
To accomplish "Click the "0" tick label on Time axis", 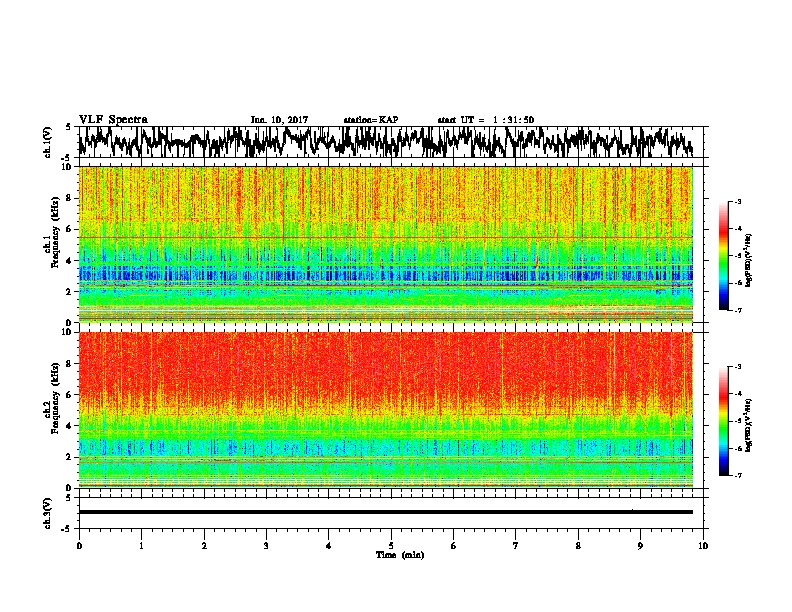I will [x=79, y=546].
